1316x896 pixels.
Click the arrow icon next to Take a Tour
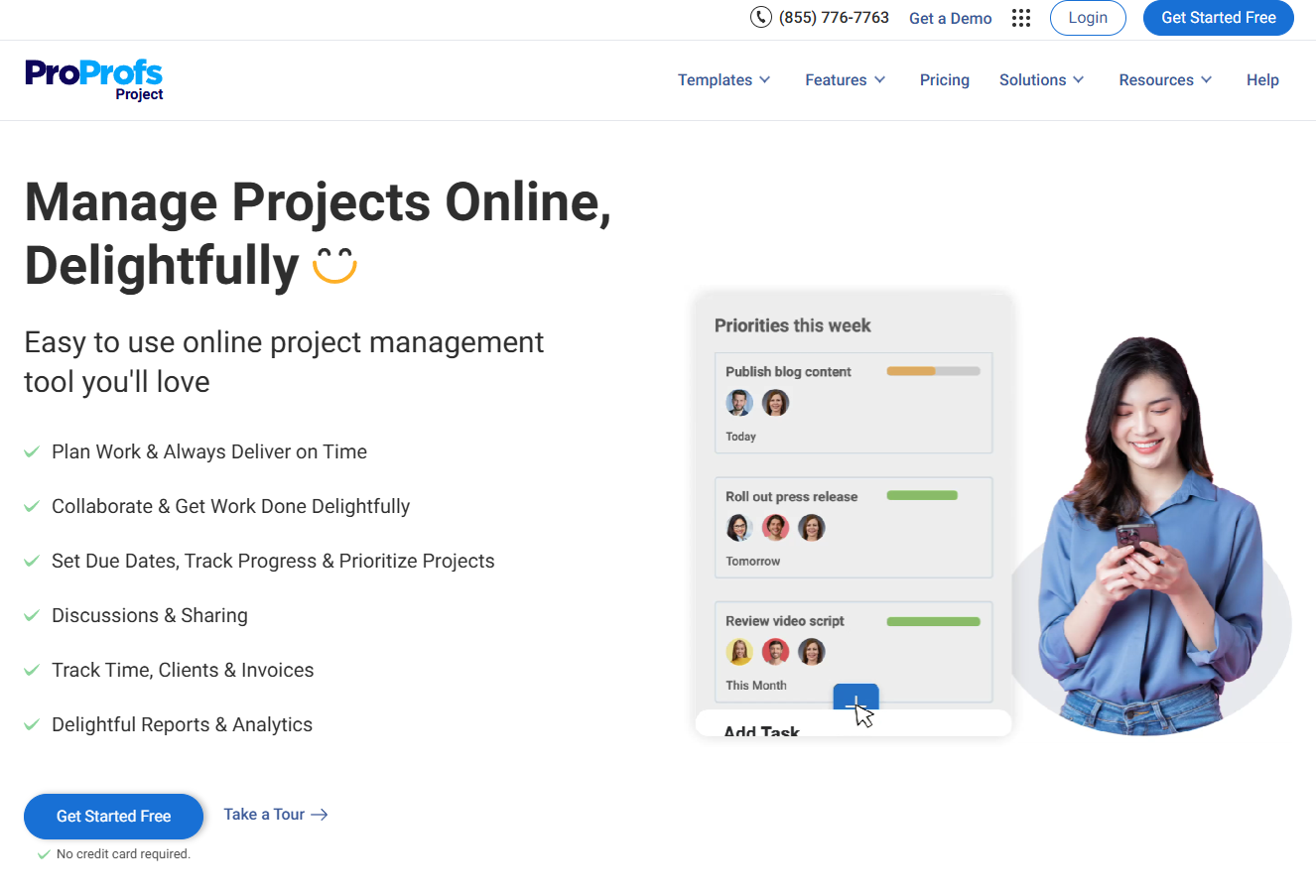click(x=320, y=815)
